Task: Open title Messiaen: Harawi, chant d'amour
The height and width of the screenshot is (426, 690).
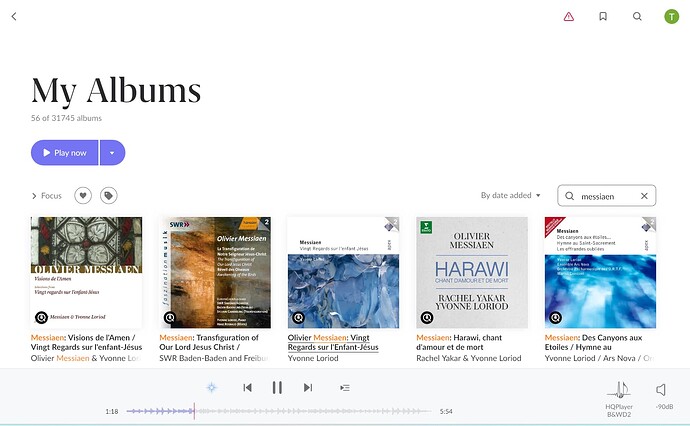Action: [x=459, y=342]
